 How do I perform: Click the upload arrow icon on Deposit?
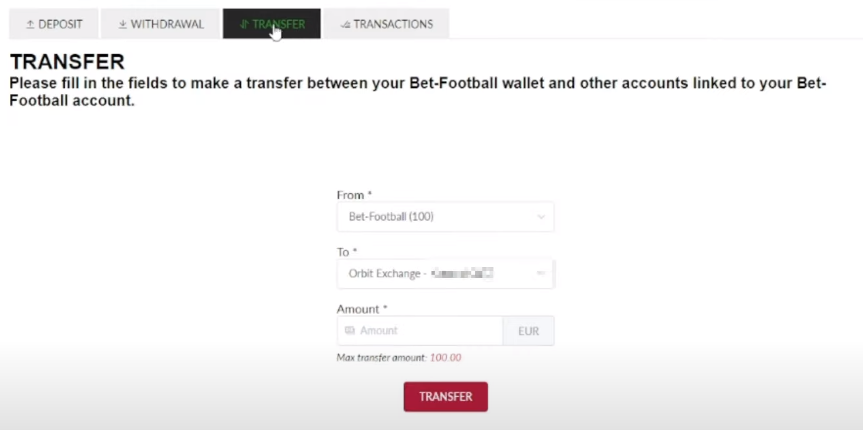(30, 24)
